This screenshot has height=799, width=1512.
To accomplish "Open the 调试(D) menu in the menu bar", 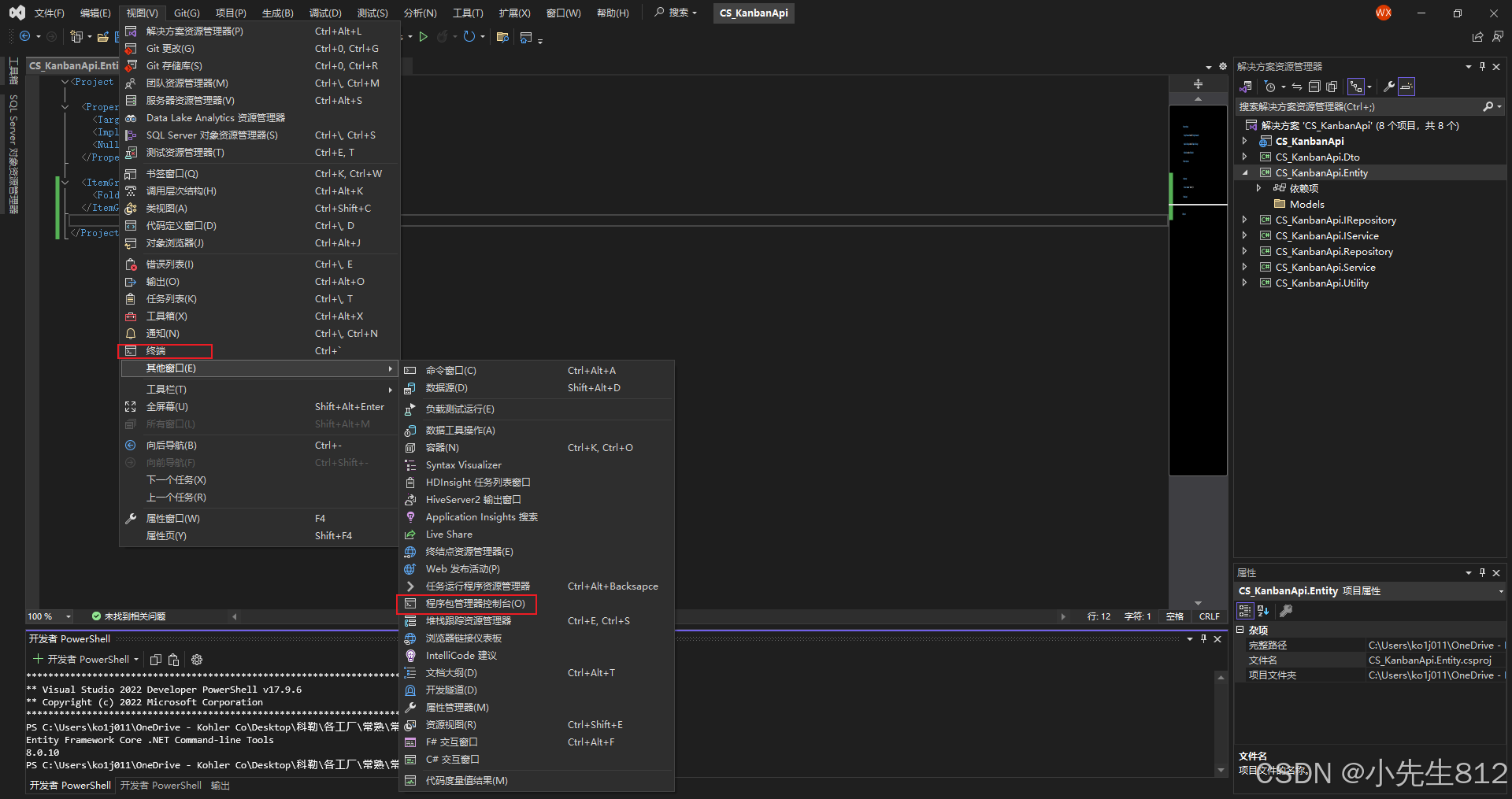I will coord(325,13).
